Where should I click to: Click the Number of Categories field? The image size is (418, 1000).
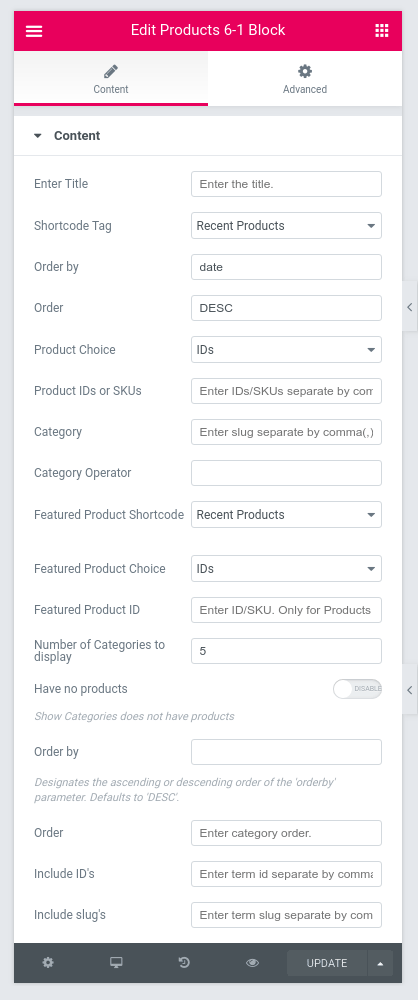287,651
